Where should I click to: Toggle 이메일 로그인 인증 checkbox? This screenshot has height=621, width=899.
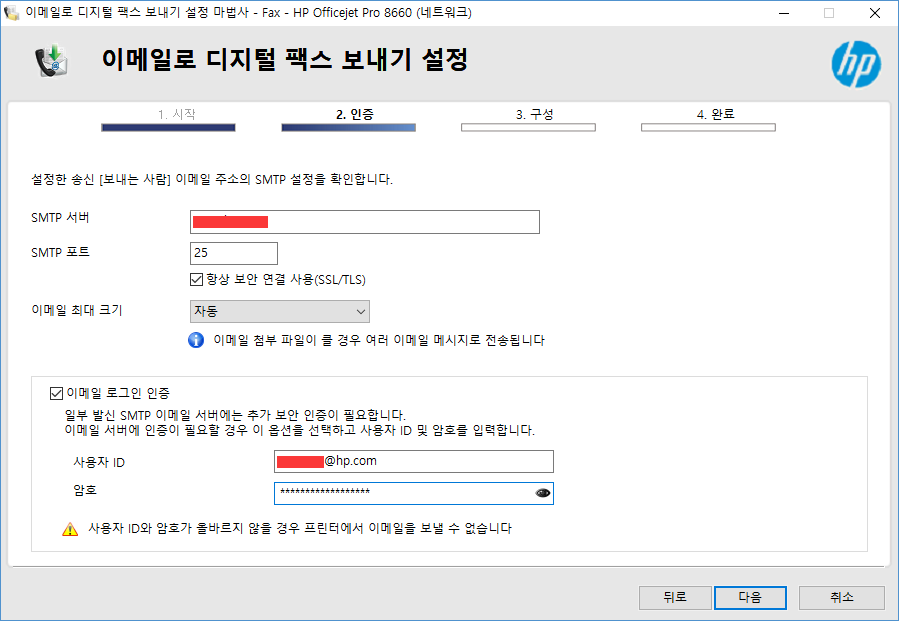pyautogui.click(x=56, y=393)
